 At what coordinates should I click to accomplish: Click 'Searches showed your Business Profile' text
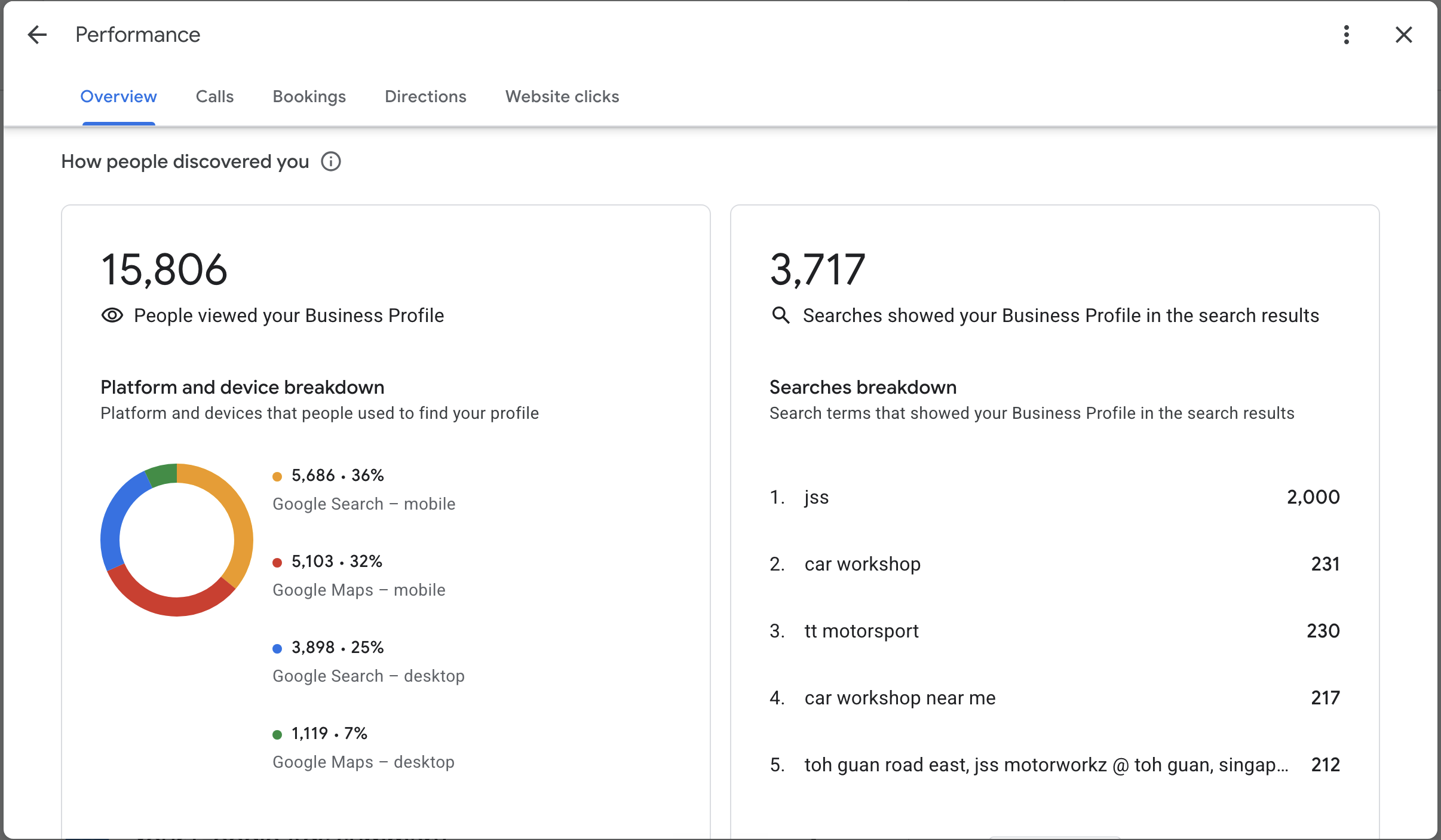[x=1061, y=315]
